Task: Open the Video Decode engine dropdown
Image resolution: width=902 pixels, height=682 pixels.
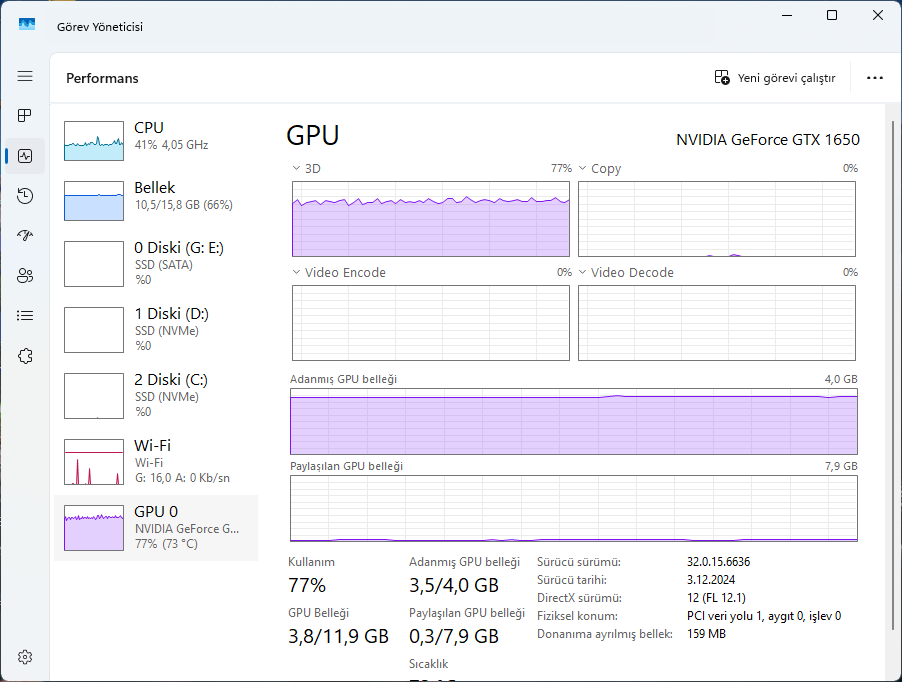Action: [x=583, y=273]
